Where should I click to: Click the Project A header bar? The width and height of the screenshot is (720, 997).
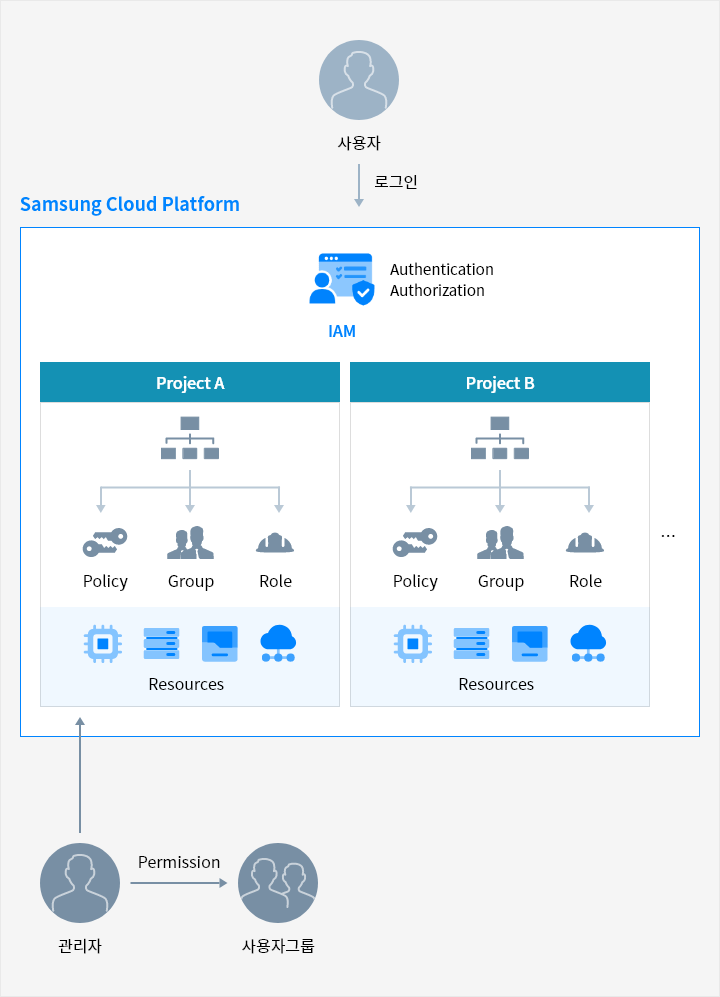coord(190,382)
